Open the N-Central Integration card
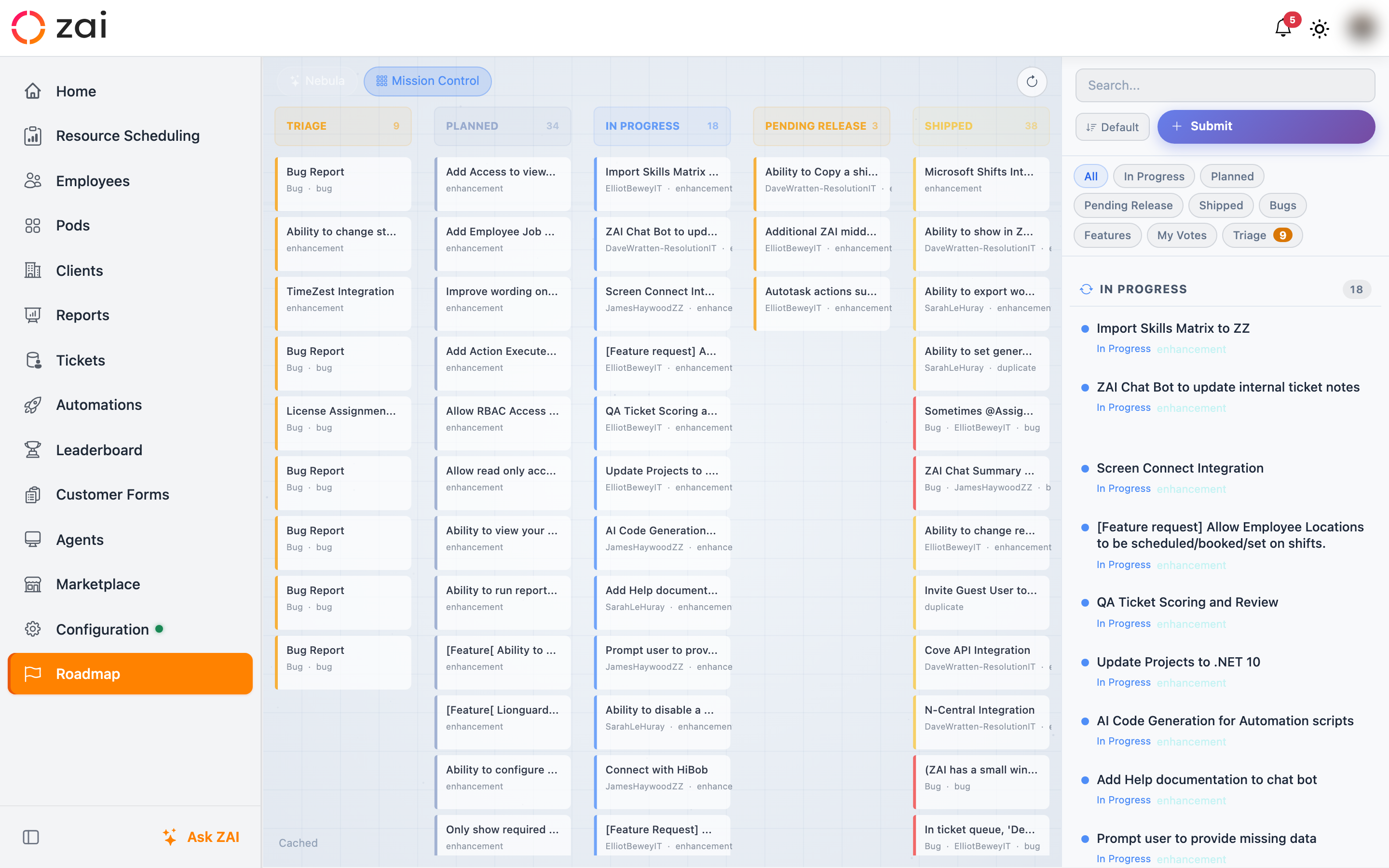Image resolution: width=1389 pixels, height=868 pixels. point(981,722)
